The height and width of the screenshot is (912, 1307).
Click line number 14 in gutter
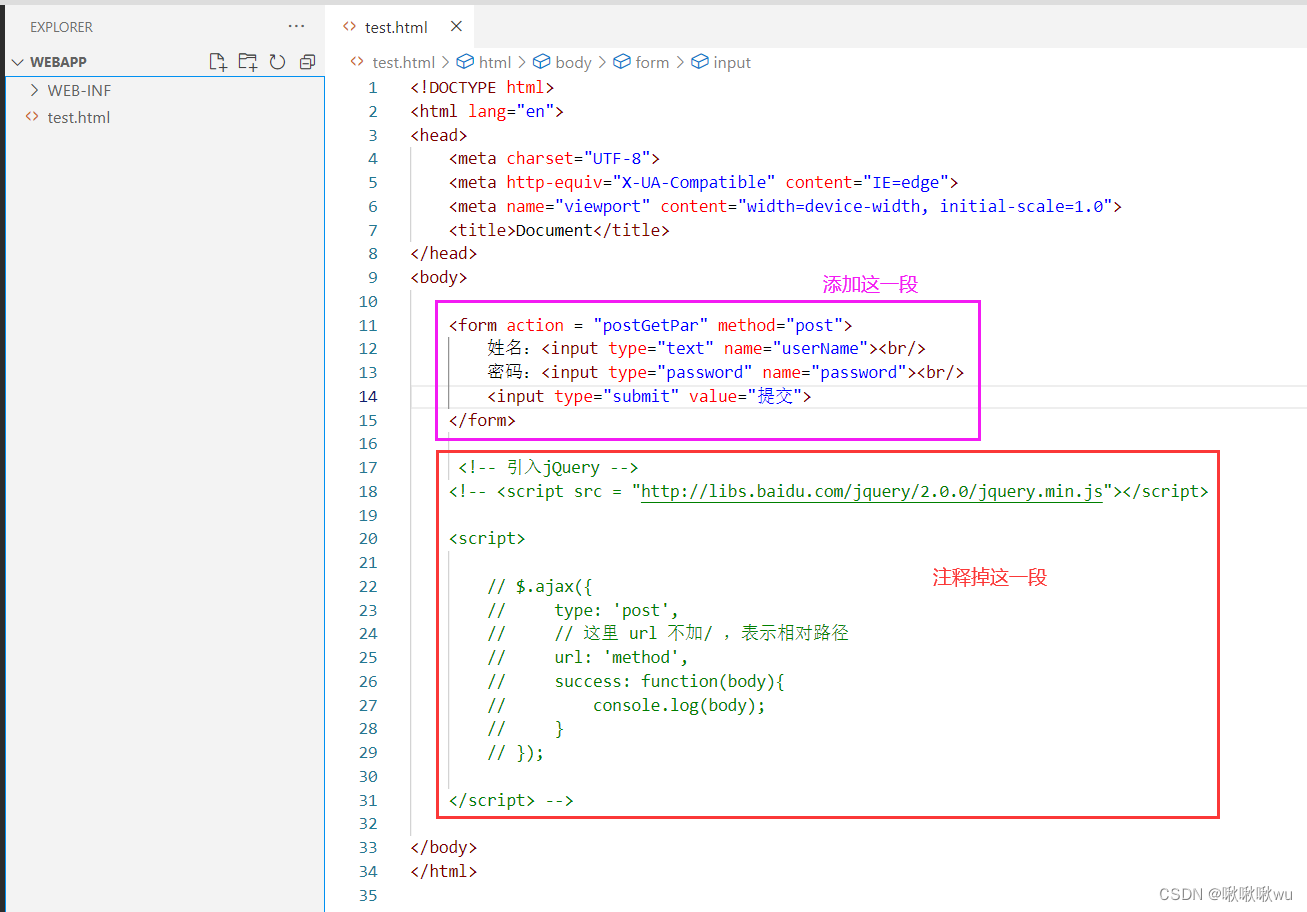pyautogui.click(x=370, y=396)
